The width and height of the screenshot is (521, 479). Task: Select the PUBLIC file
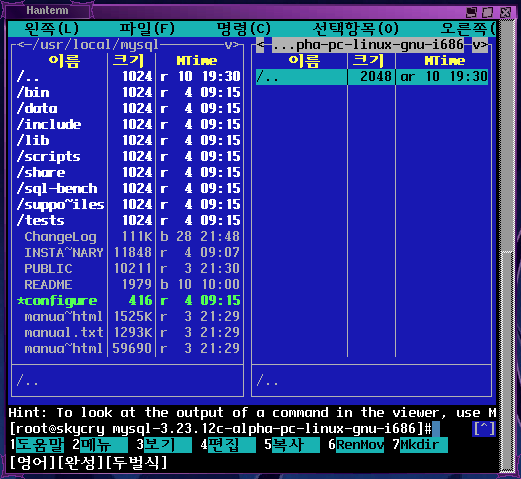(x=128, y=269)
